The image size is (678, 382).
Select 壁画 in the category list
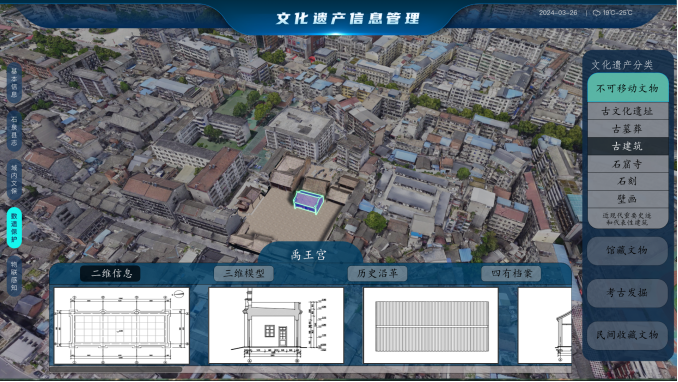(627, 199)
